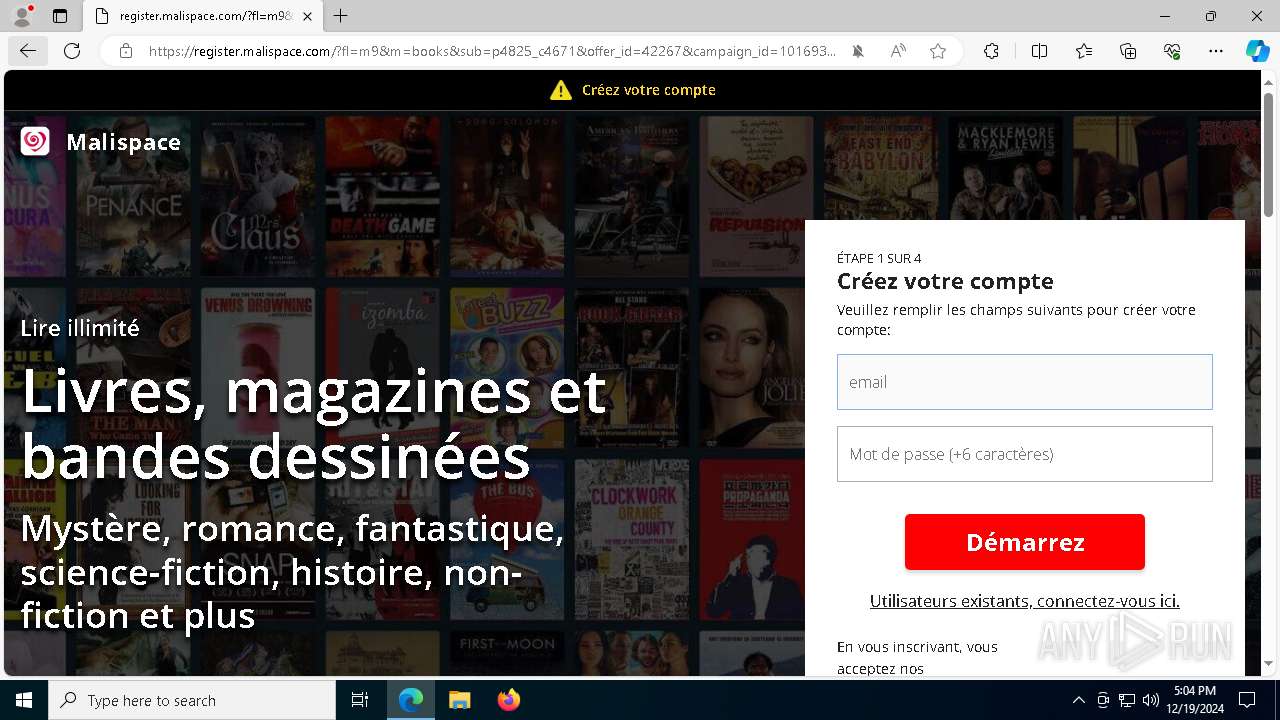Viewport: 1280px width, 720px height.
Task: Open the Extensions puzzle icon
Action: click(991, 51)
